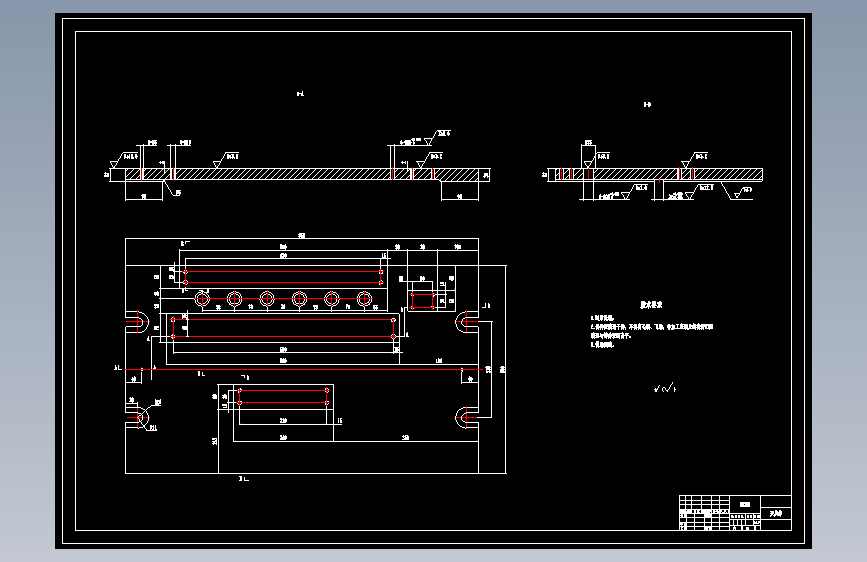867x562 pixels.
Task: Click the rightmost circle in the row of six holes
Action: tap(364, 299)
